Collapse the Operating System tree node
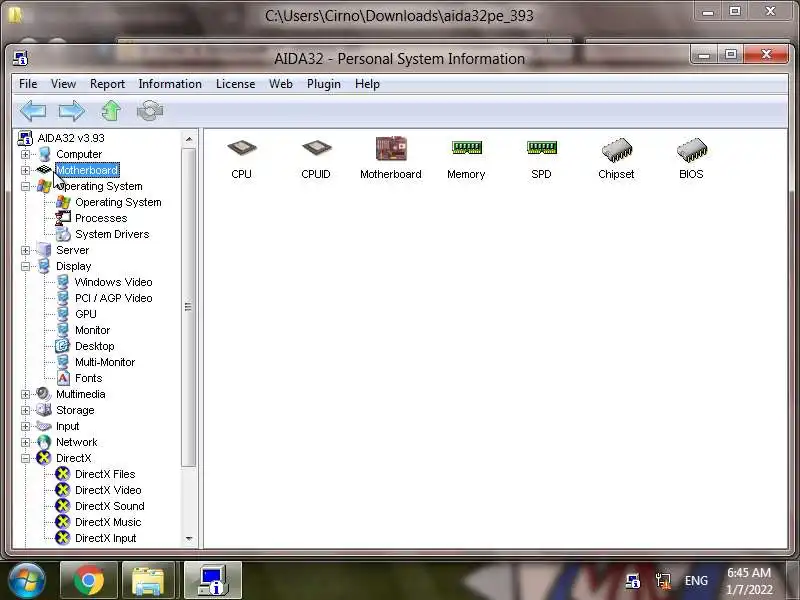 (25, 186)
